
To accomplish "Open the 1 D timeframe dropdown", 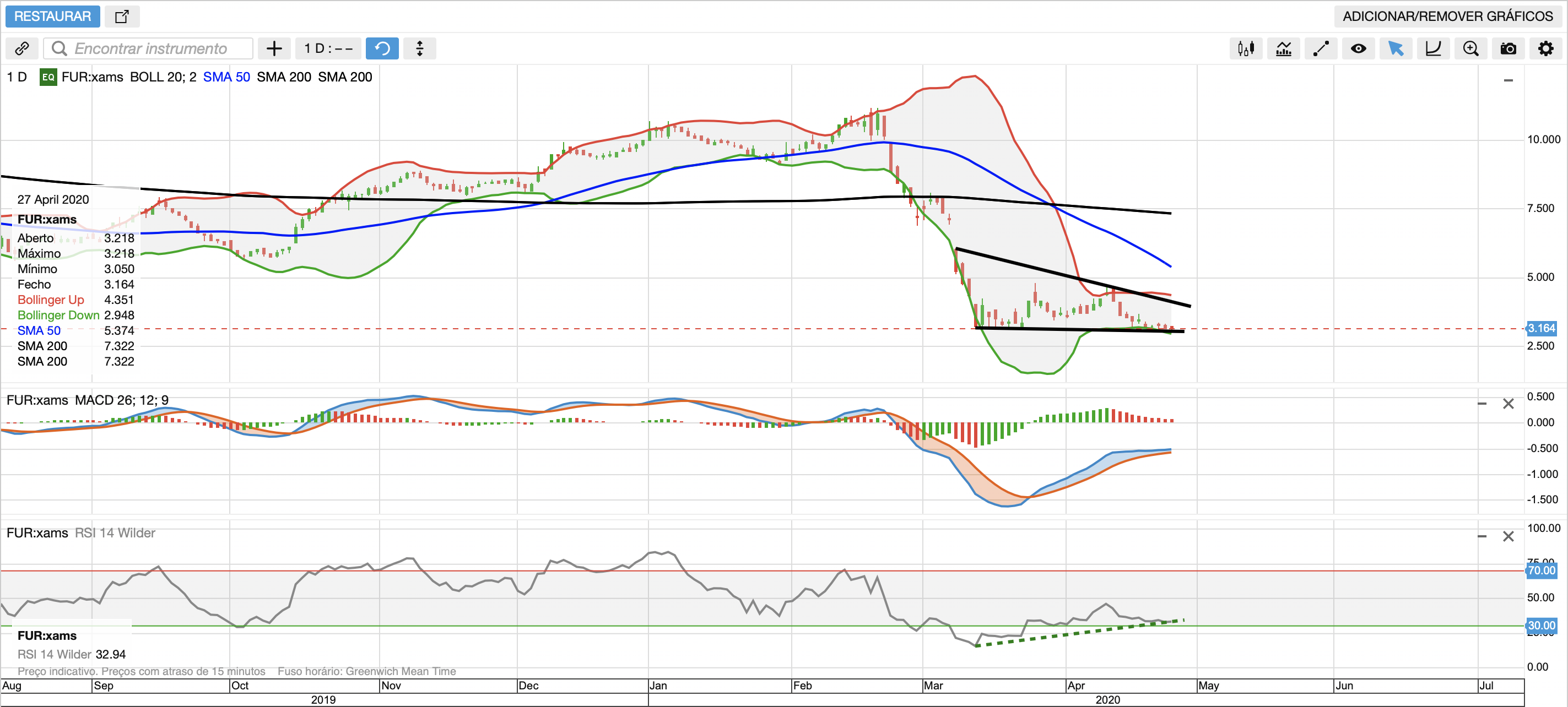I will coord(328,48).
